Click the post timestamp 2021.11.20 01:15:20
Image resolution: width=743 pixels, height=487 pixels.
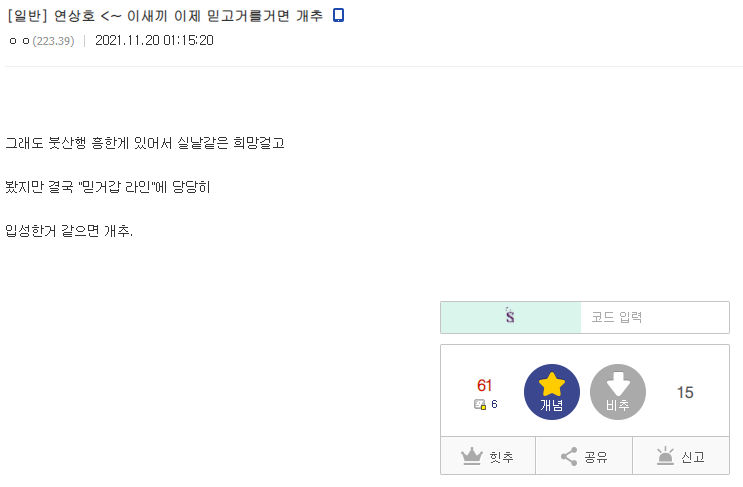(154, 41)
